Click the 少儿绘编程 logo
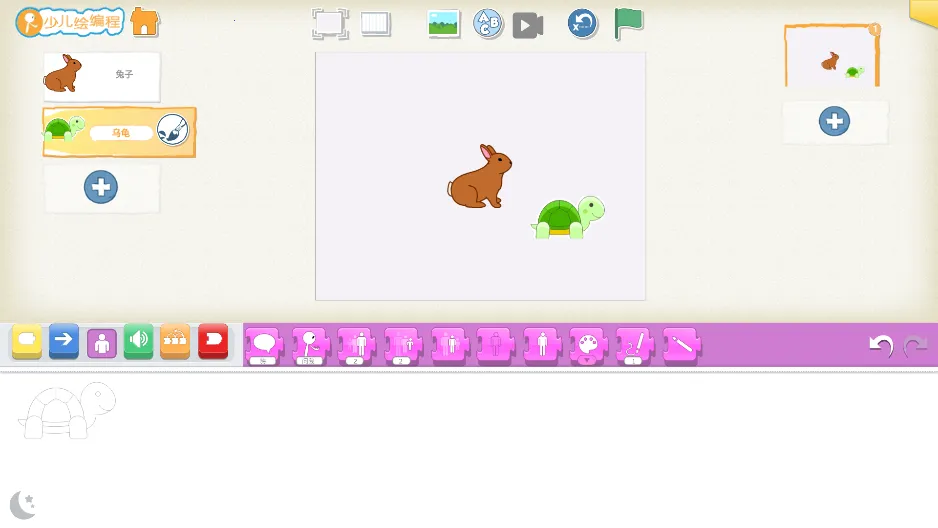The image size is (938, 528). pyautogui.click(x=69, y=22)
